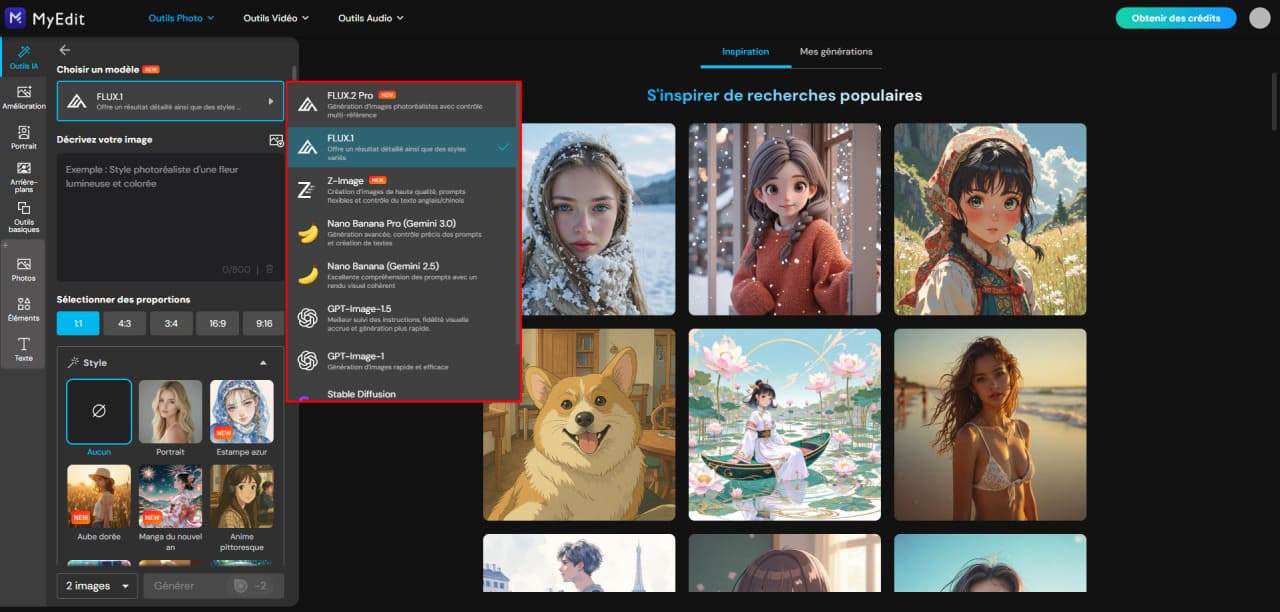This screenshot has width=1280, height=612.
Task: Choose Nano Banana (Gemini 2.5)
Action: pyautogui.click(x=402, y=274)
